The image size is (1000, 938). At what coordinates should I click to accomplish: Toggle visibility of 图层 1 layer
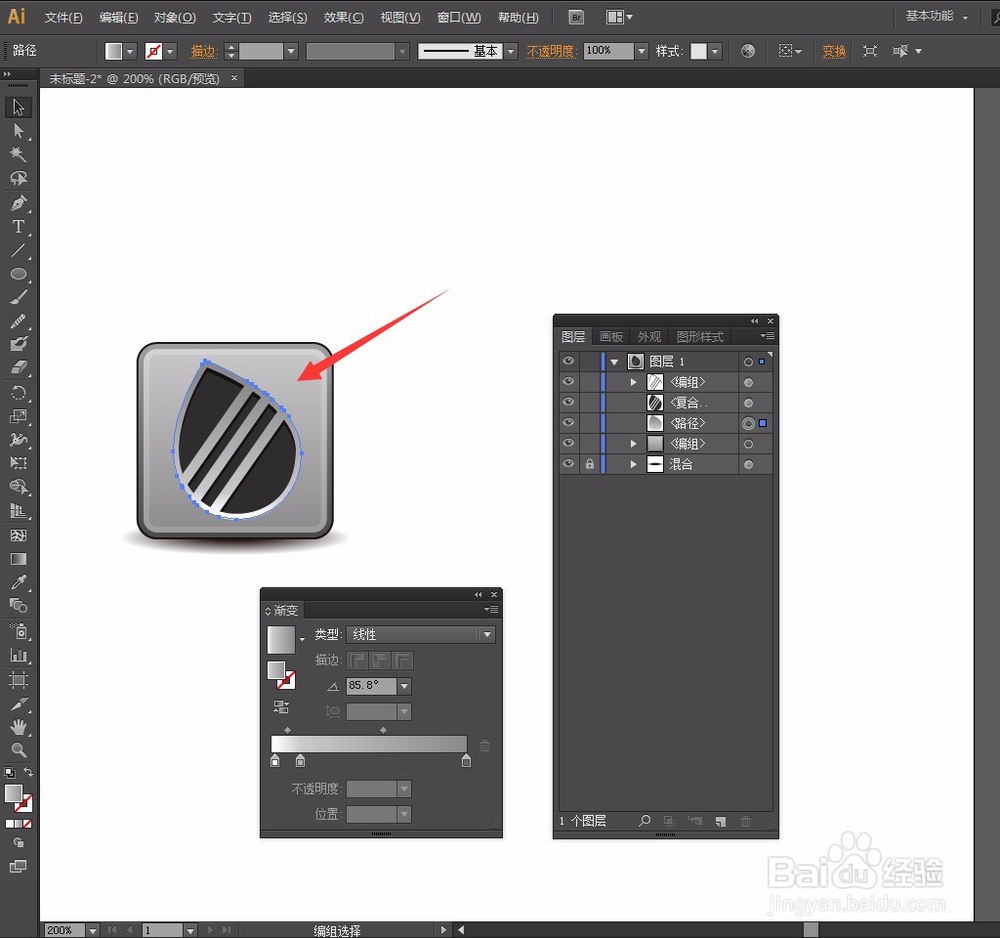[568, 361]
